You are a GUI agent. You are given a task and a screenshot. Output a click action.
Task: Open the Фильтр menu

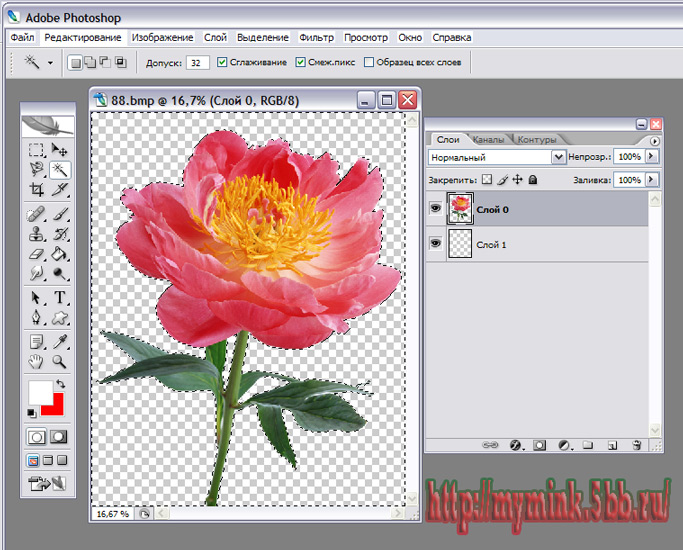(316, 37)
